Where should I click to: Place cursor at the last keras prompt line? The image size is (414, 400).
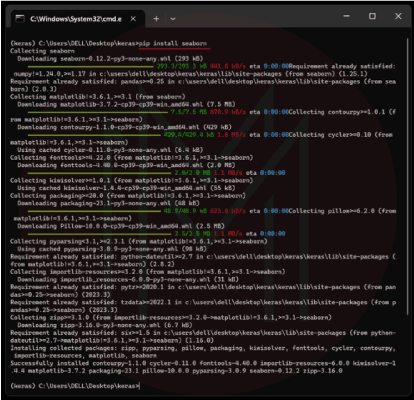75,386
